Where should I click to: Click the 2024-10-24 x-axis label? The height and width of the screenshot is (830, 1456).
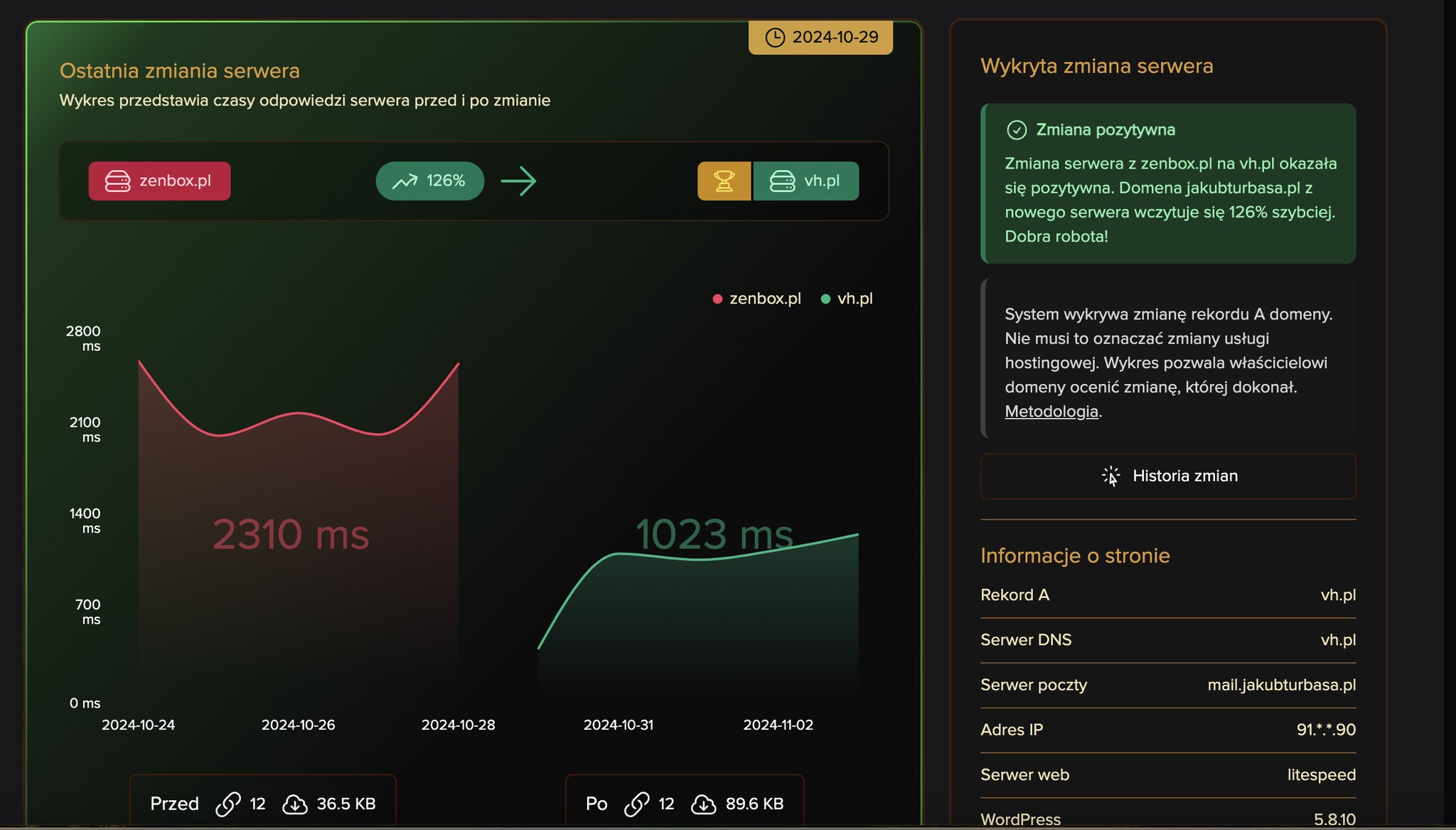coord(138,725)
